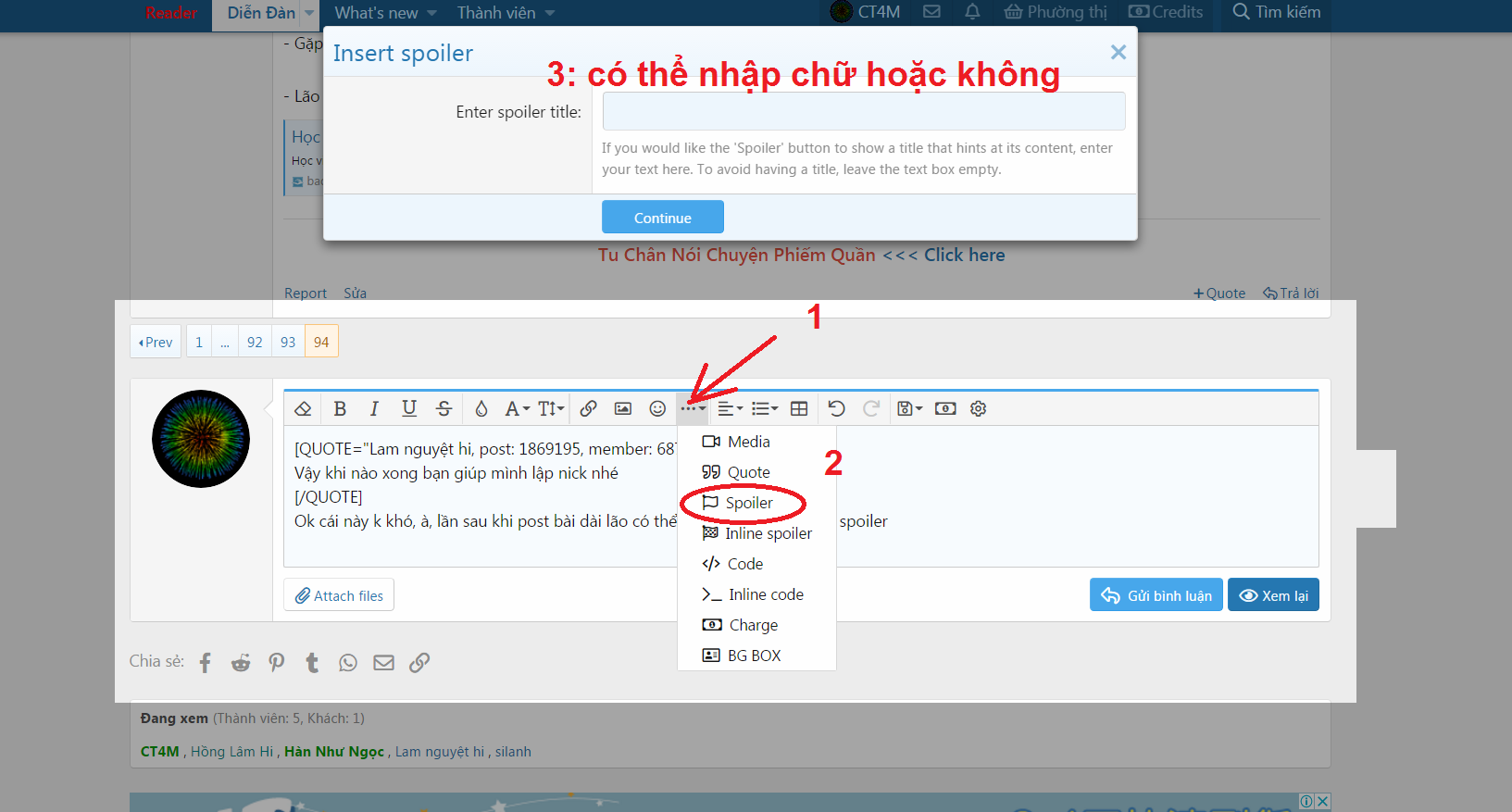Click the Bold formatting icon
The height and width of the screenshot is (812, 1512).
[340, 408]
